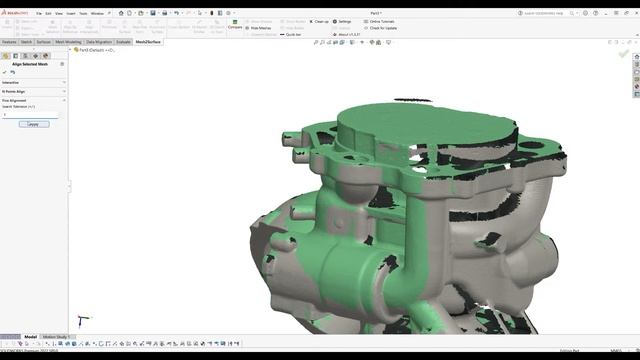Collapse the ribbon using the corner chevron
640x360 pixels.
tap(637, 35)
